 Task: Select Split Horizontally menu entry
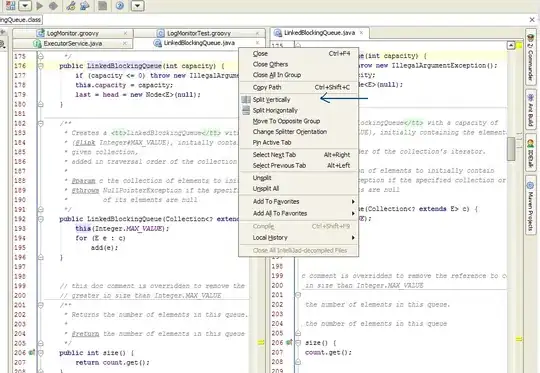299,111
